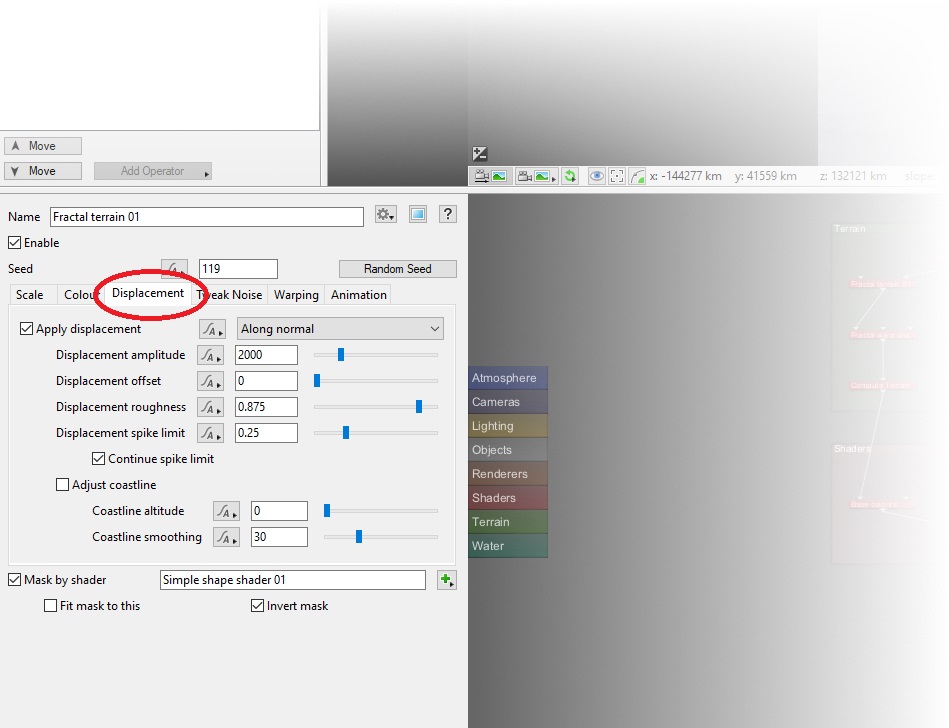Click the Coastline smoothing field showing 30
This screenshot has height=728, width=949.
click(279, 537)
